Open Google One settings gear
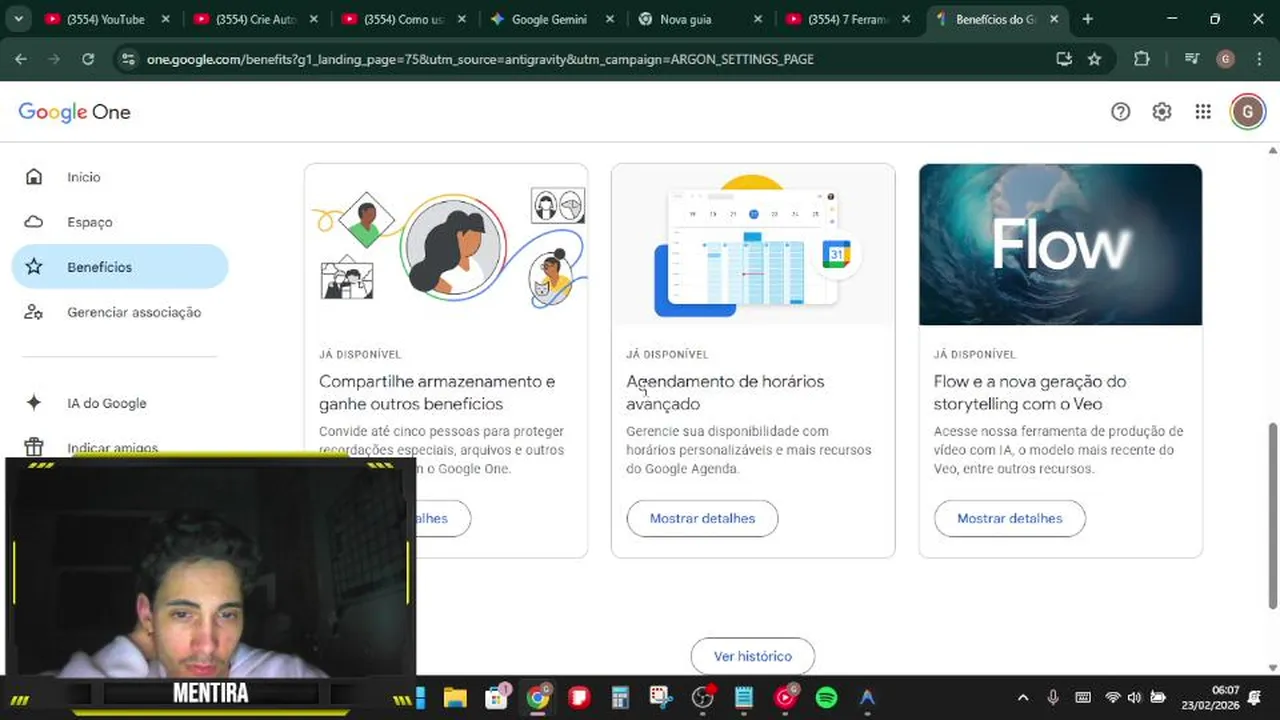 1161,112
